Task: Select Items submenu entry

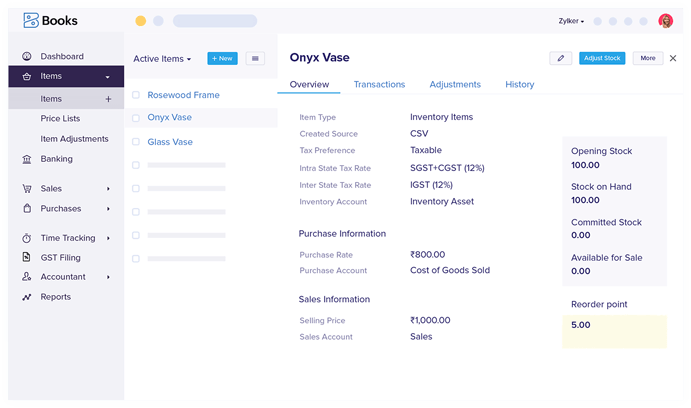Action: coord(66,99)
